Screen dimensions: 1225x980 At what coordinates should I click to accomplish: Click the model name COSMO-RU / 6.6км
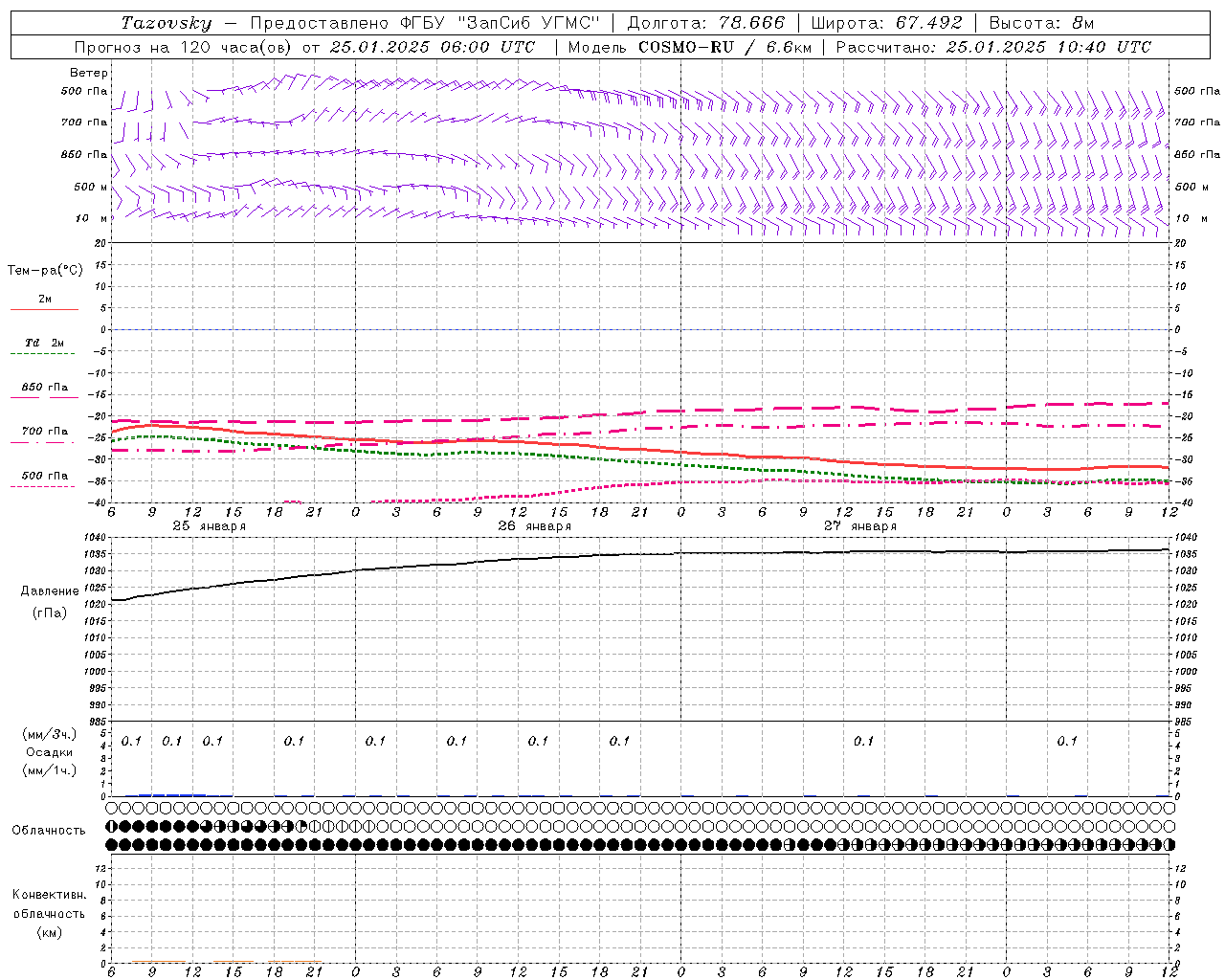tap(724, 47)
